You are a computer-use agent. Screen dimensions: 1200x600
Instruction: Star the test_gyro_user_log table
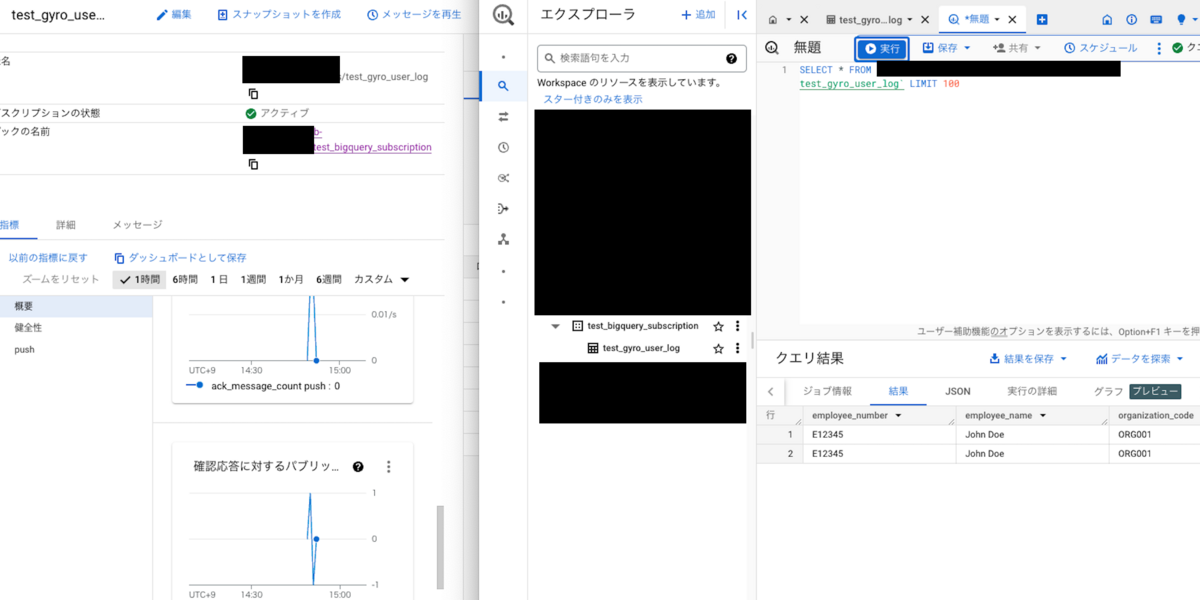click(718, 348)
